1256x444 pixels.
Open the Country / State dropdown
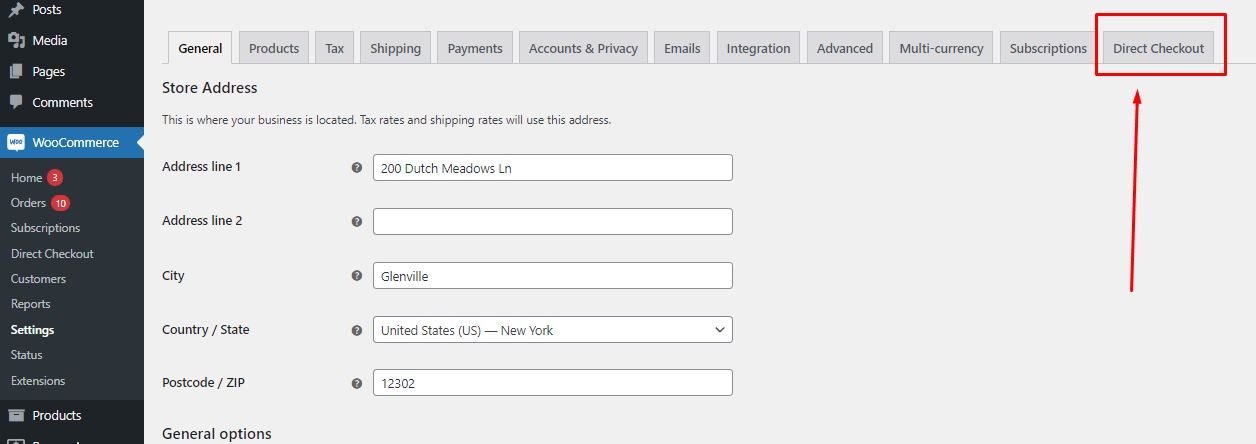pyautogui.click(x=552, y=330)
